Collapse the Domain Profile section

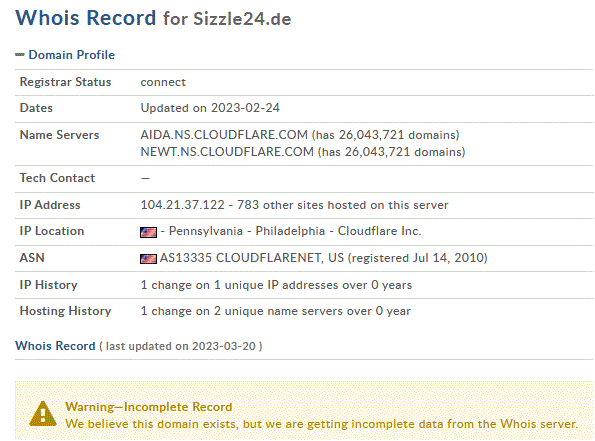[20, 55]
